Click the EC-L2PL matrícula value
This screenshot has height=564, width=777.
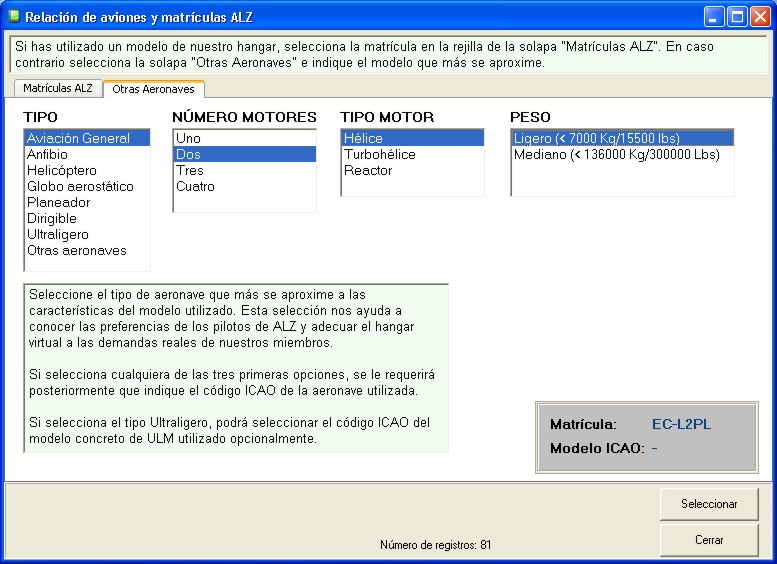point(681,424)
